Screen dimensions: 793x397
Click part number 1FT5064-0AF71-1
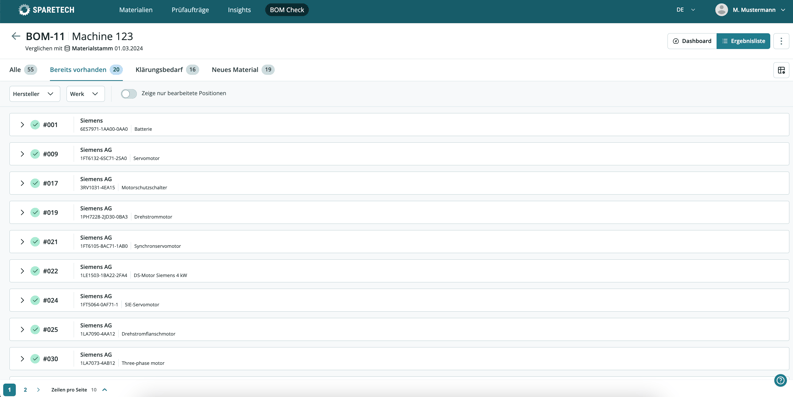(99, 305)
